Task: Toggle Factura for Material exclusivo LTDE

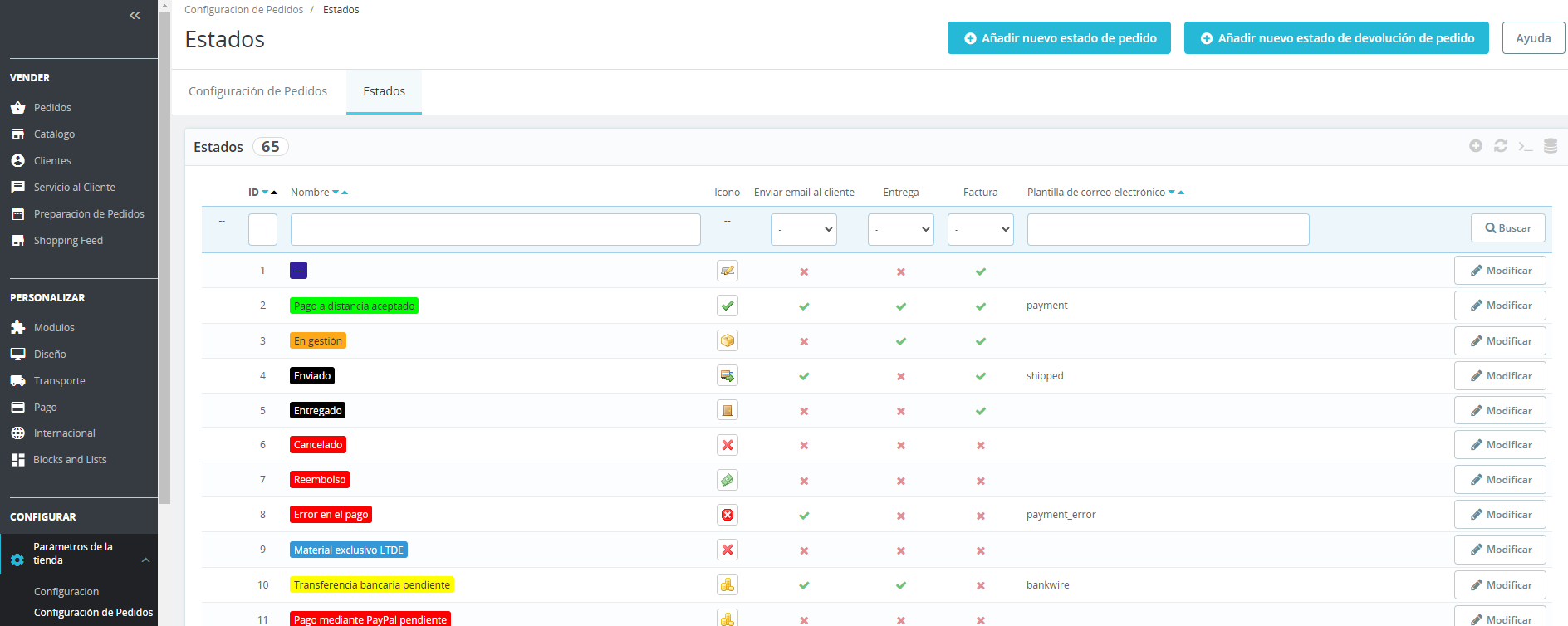Action: [x=981, y=550]
